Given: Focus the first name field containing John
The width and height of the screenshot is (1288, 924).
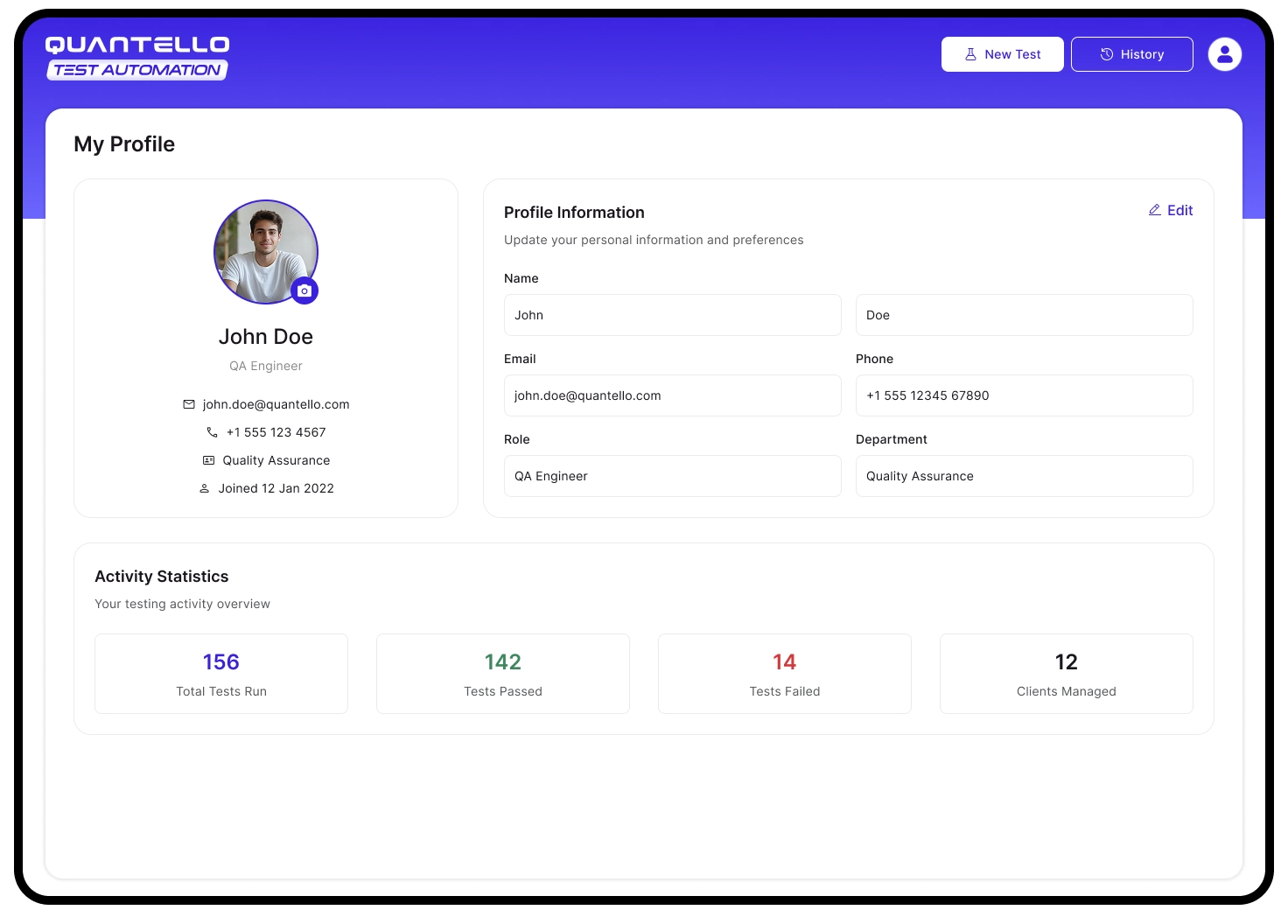Looking at the screenshot, I should 673,315.
